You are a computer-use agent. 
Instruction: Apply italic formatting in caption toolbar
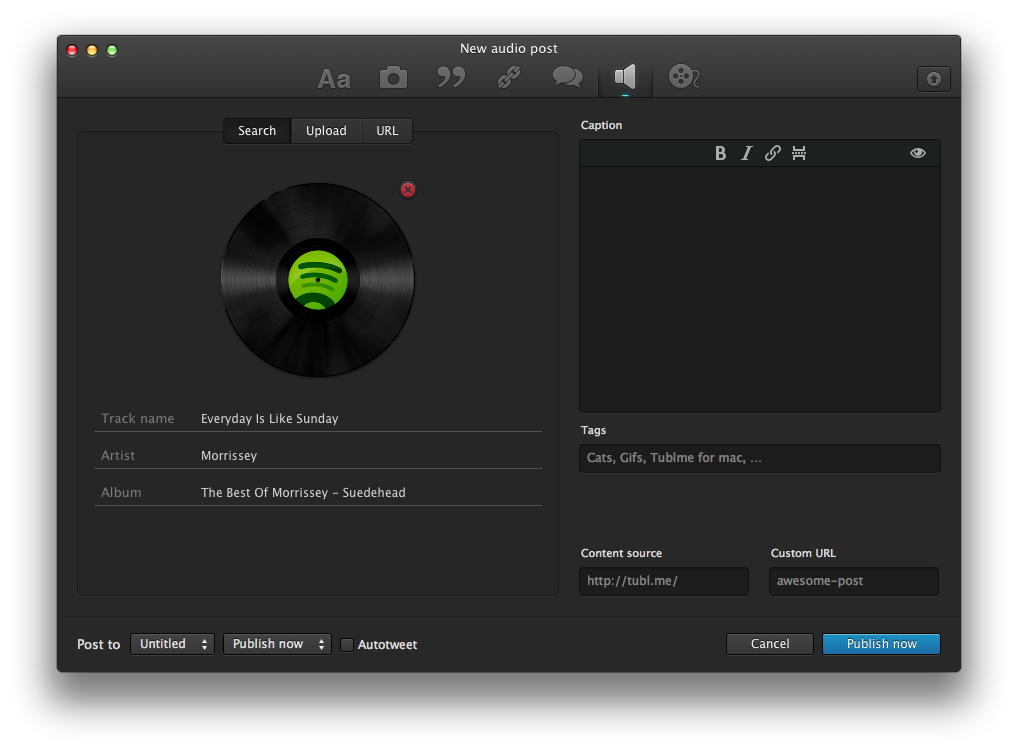coord(747,153)
